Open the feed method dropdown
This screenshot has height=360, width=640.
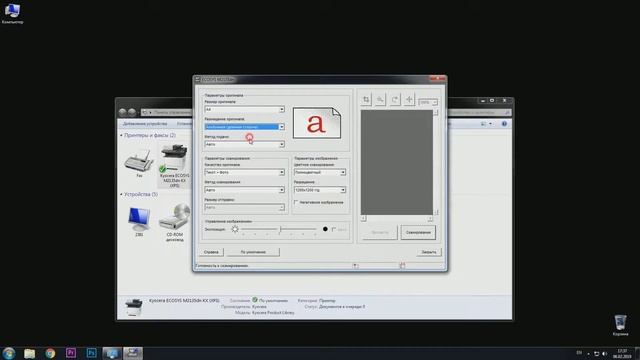pyautogui.click(x=244, y=144)
